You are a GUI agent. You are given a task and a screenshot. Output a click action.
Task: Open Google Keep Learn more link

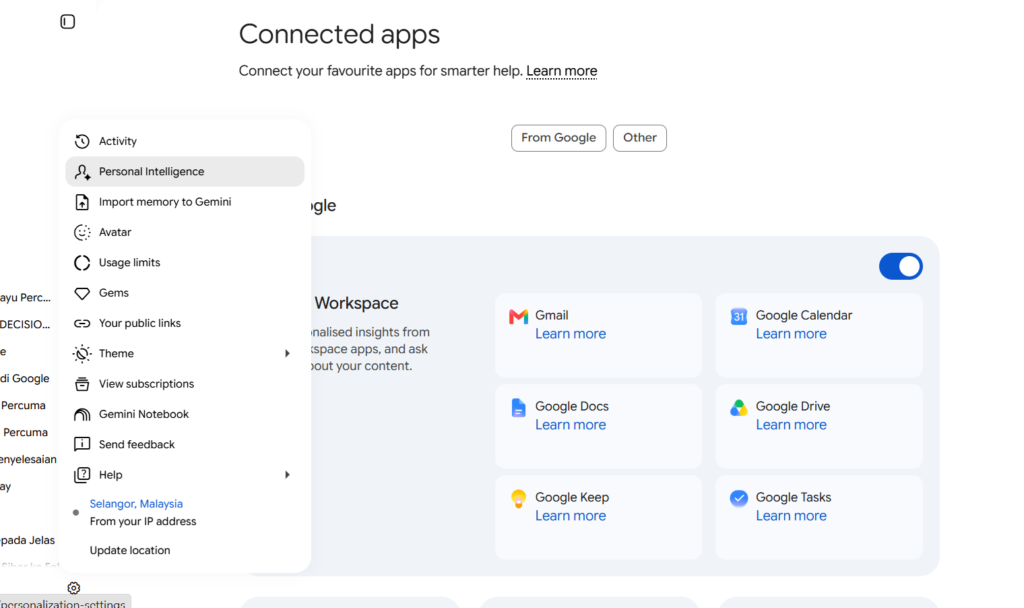coord(571,516)
